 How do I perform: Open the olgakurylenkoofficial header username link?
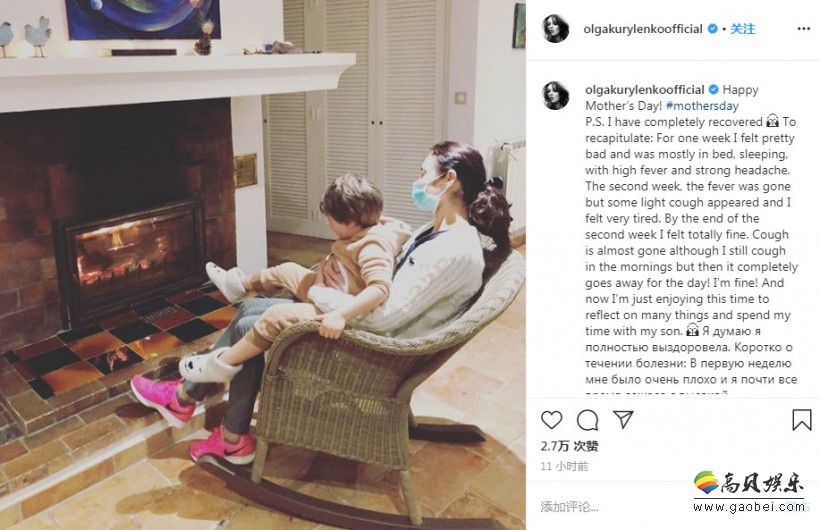click(x=643, y=29)
